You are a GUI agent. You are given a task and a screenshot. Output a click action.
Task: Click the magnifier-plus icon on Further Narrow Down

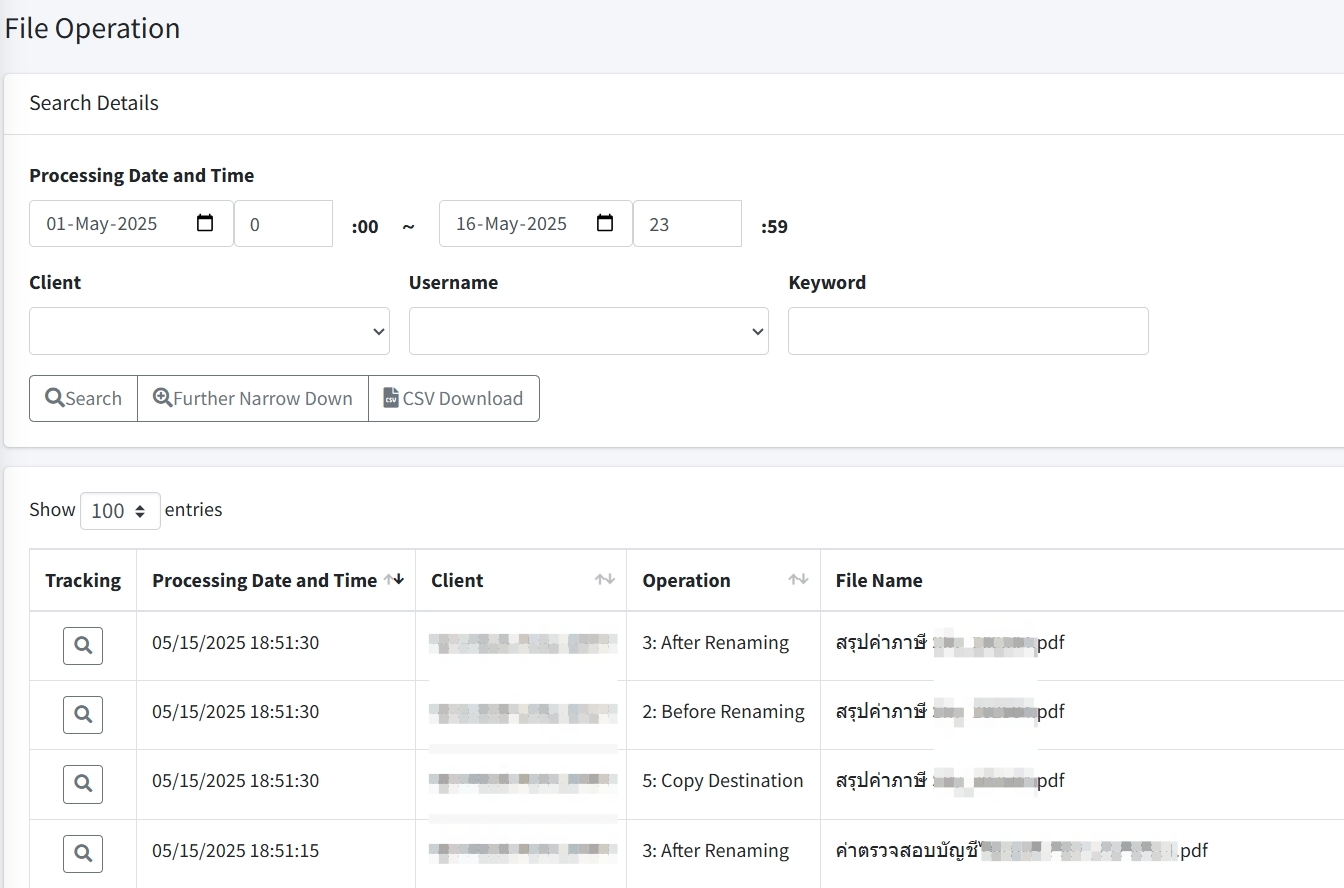[162, 398]
